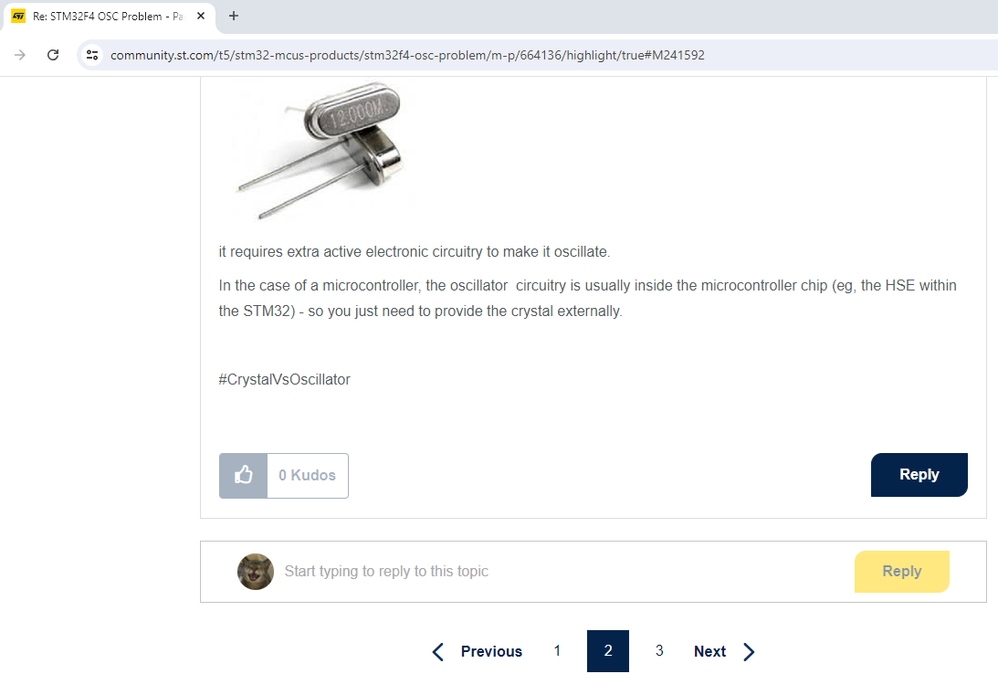Click the right chevron beside Next

(748, 652)
